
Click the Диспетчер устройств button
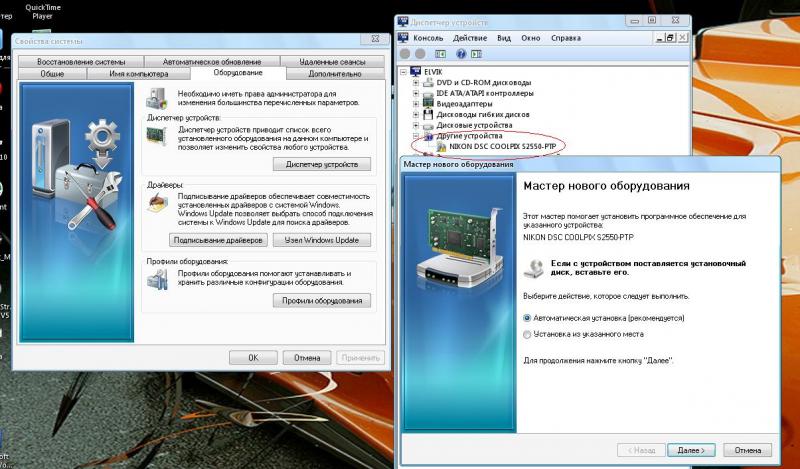(322, 164)
